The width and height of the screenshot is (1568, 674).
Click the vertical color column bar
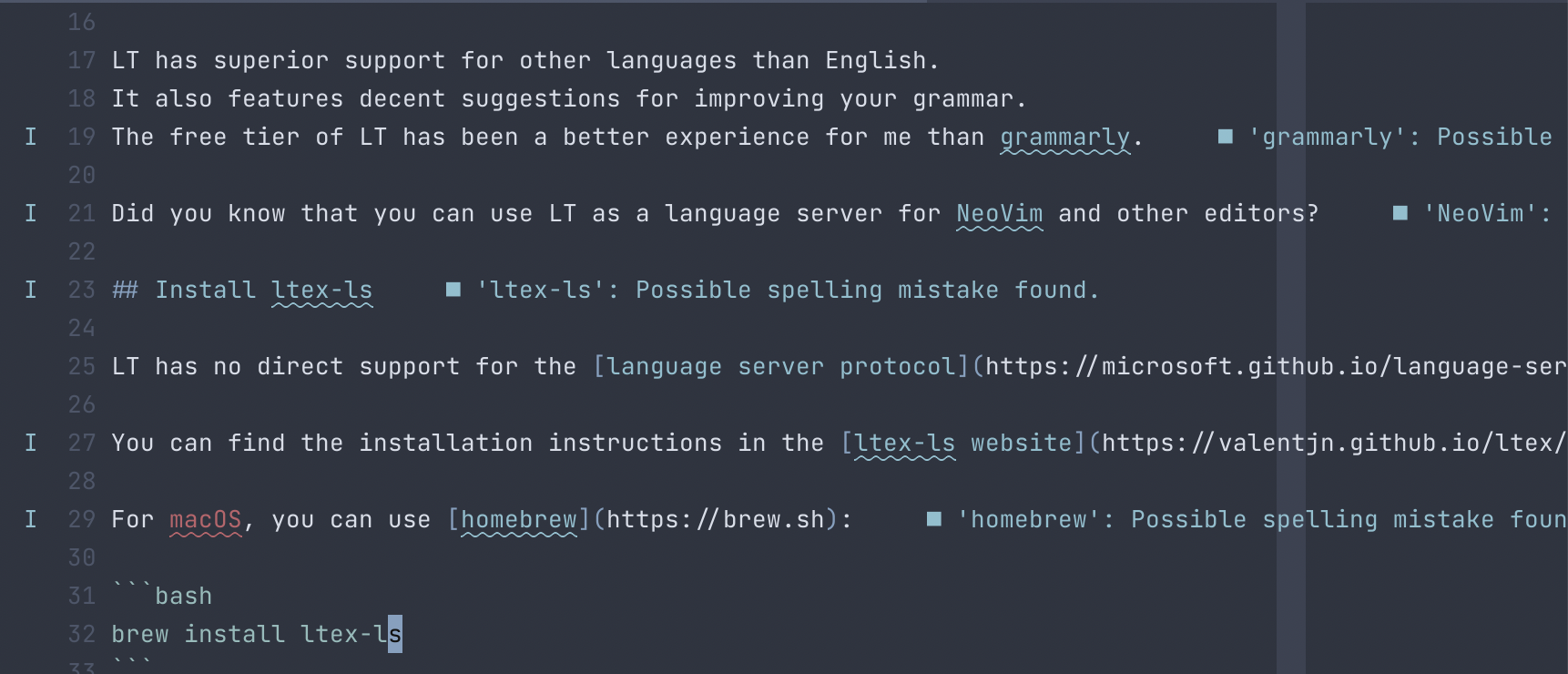tap(1291, 337)
